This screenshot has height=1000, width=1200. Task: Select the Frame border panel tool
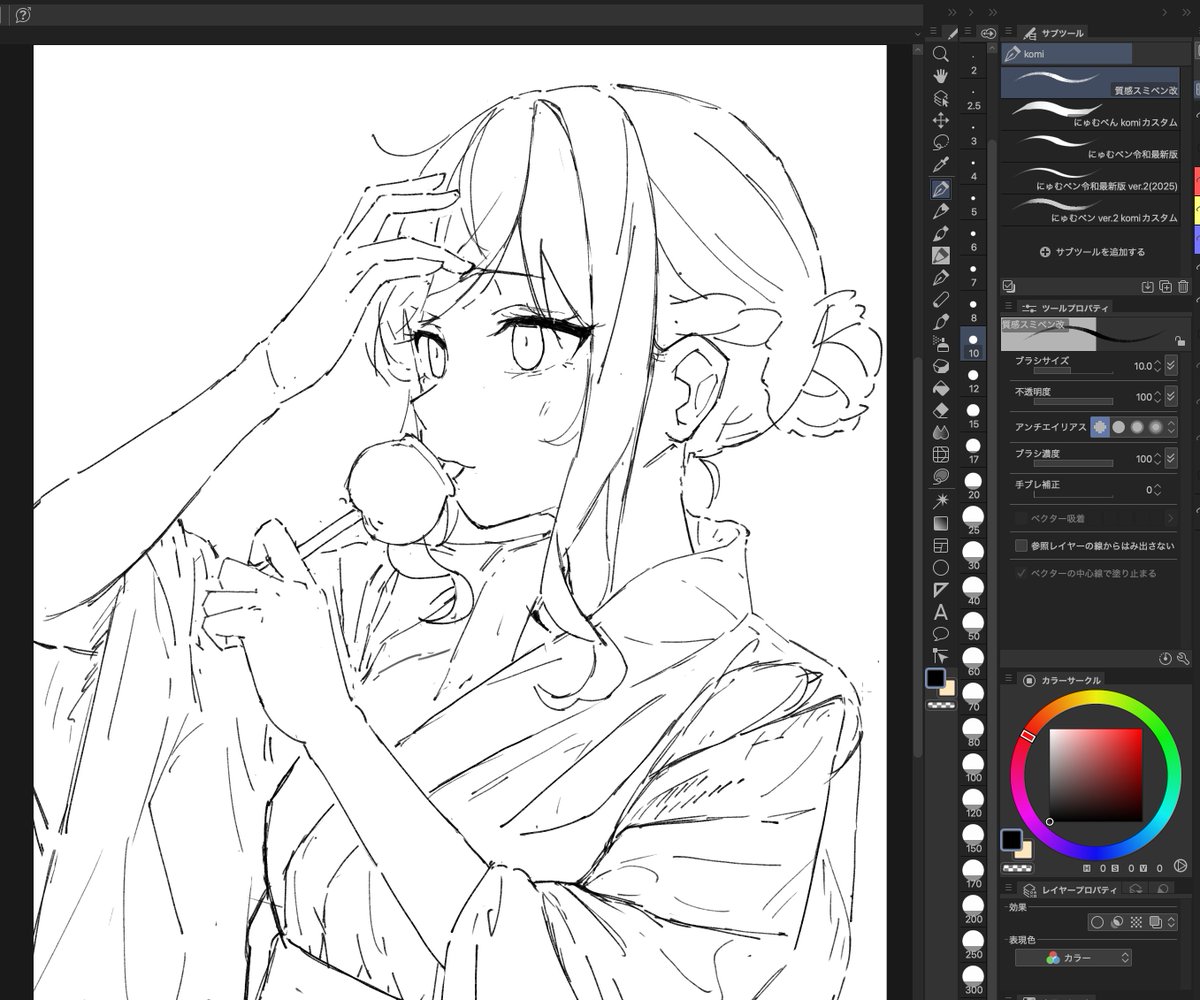pyautogui.click(x=940, y=546)
